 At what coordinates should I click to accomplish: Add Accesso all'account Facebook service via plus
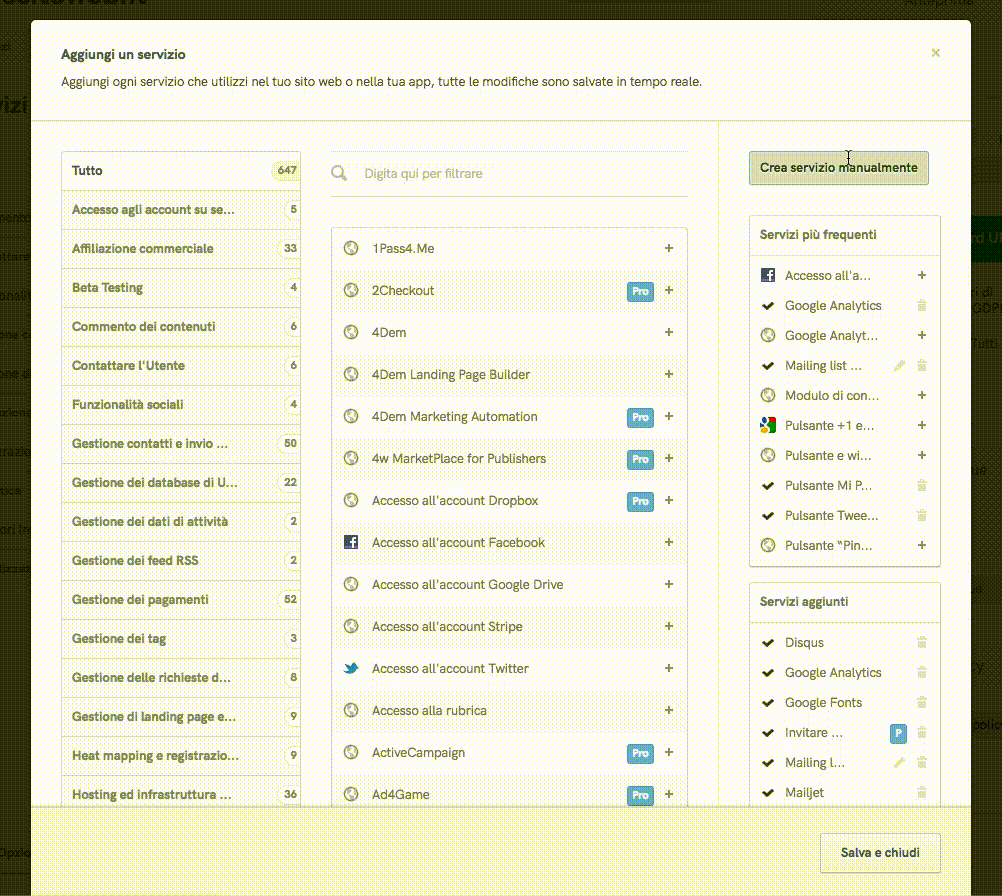point(669,543)
